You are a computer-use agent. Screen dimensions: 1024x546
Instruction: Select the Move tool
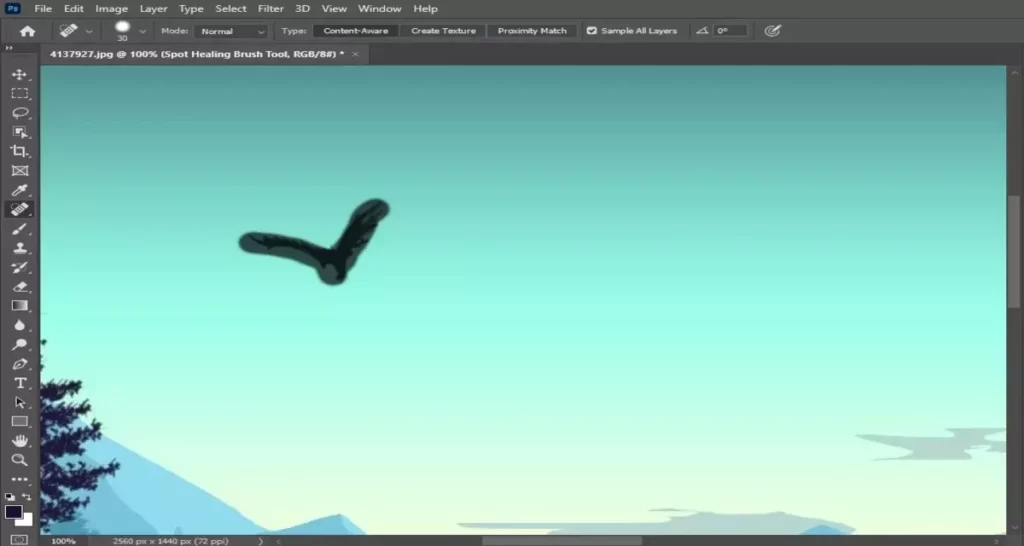(20, 74)
